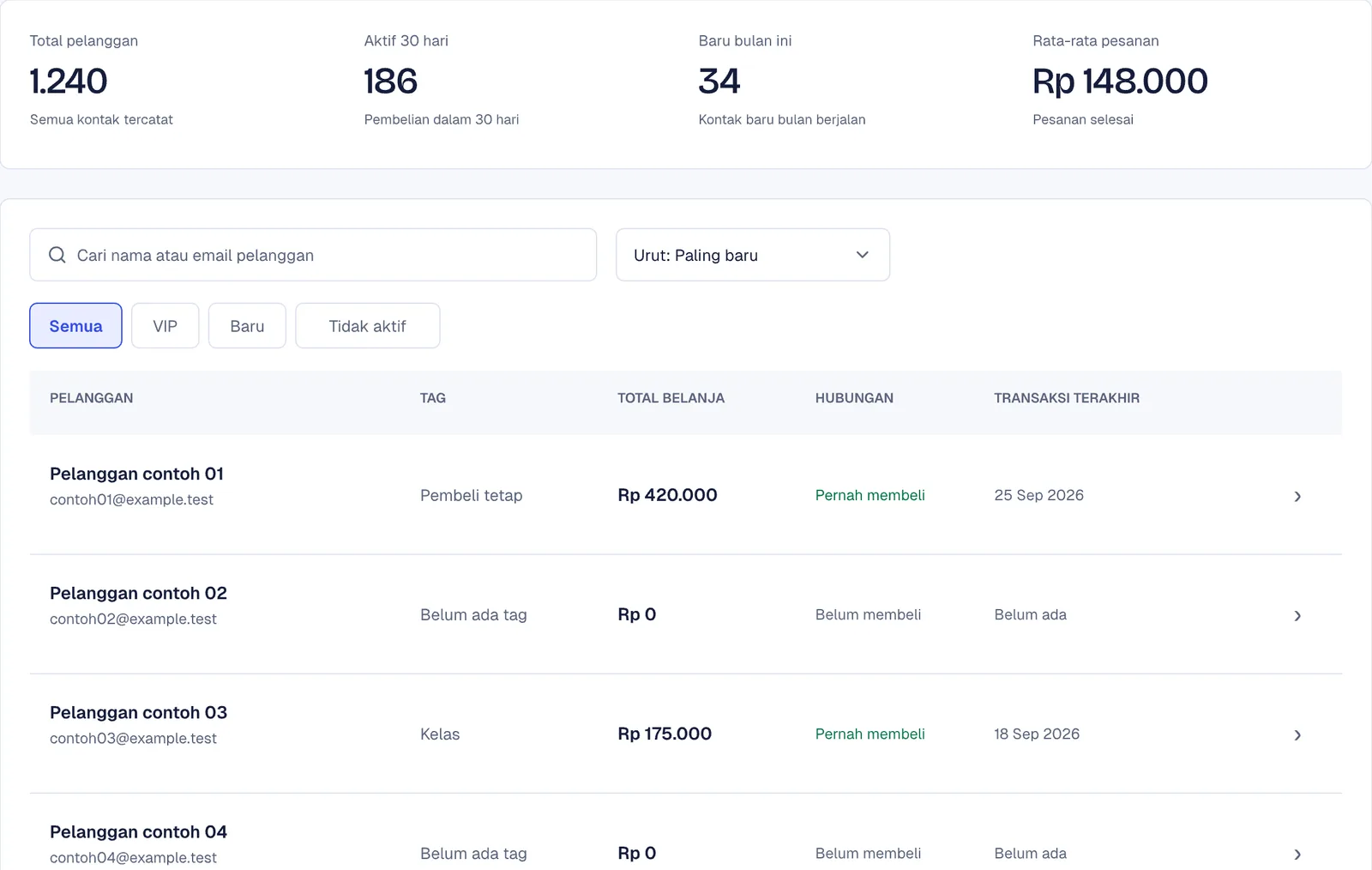Click the PELANGGAN column header
This screenshot has height=870, width=1372.
(91, 398)
